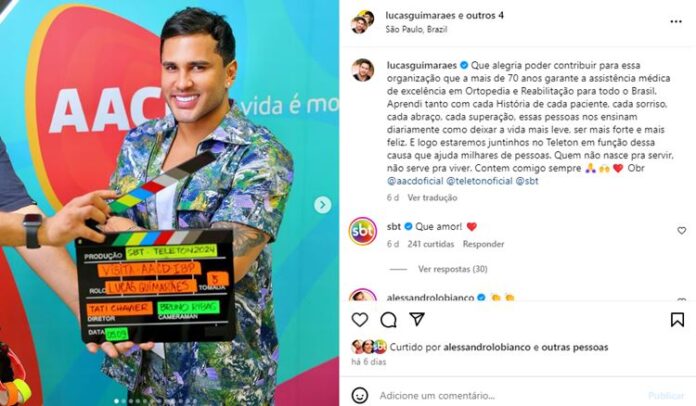Show translation via Ver tradução

[x=432, y=198]
